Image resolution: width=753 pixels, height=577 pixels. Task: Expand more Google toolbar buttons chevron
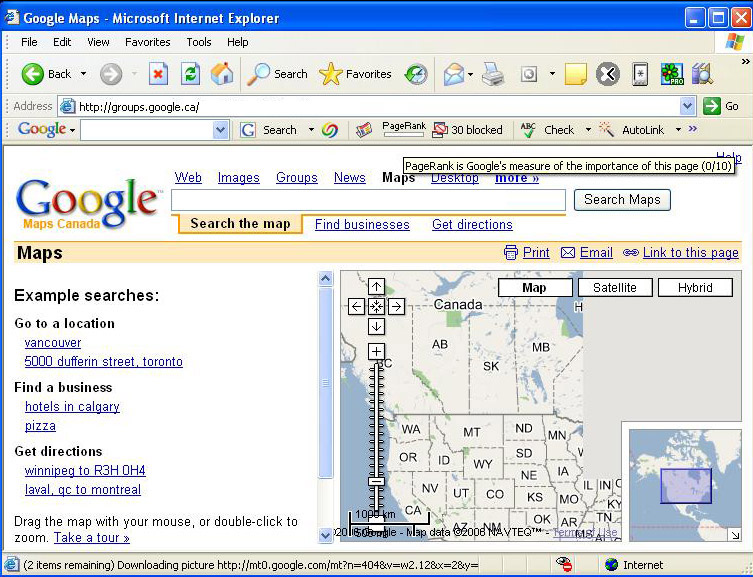692,129
